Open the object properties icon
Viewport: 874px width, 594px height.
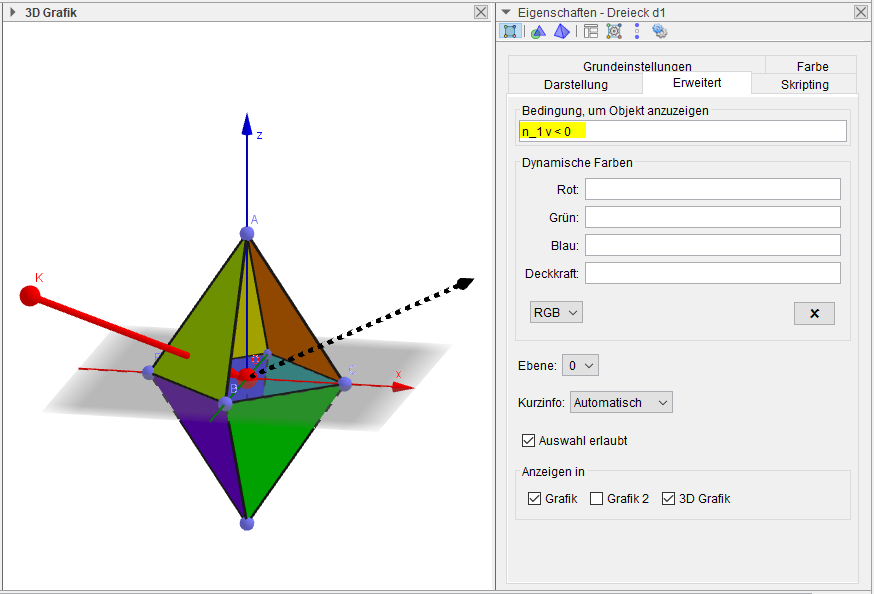510,31
